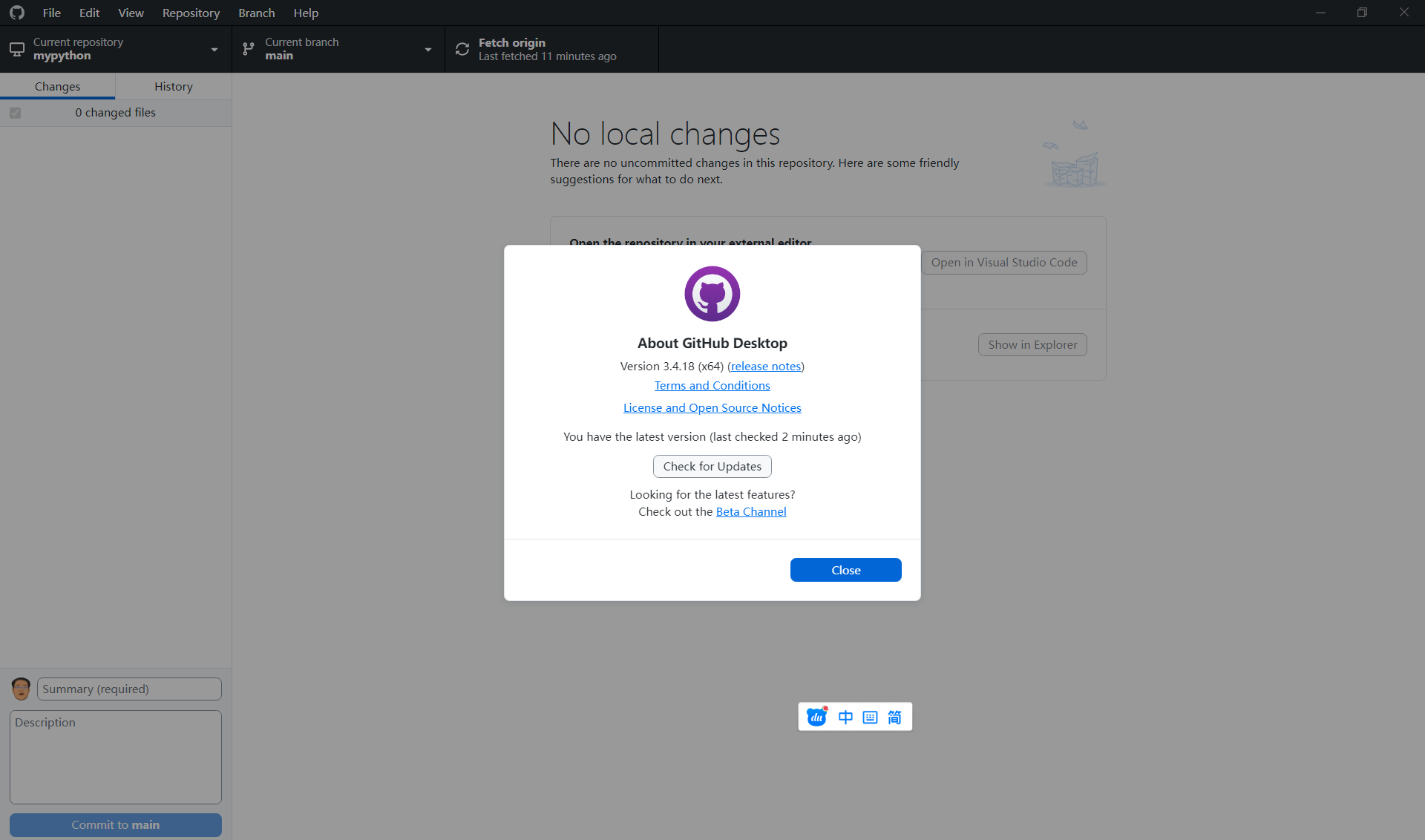1425x840 pixels.
Task: Open the Repository menu
Action: pos(191,13)
